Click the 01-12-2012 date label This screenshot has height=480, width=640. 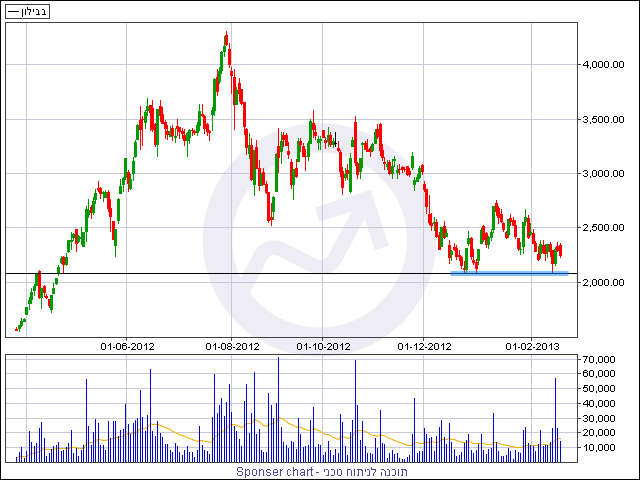click(424, 347)
